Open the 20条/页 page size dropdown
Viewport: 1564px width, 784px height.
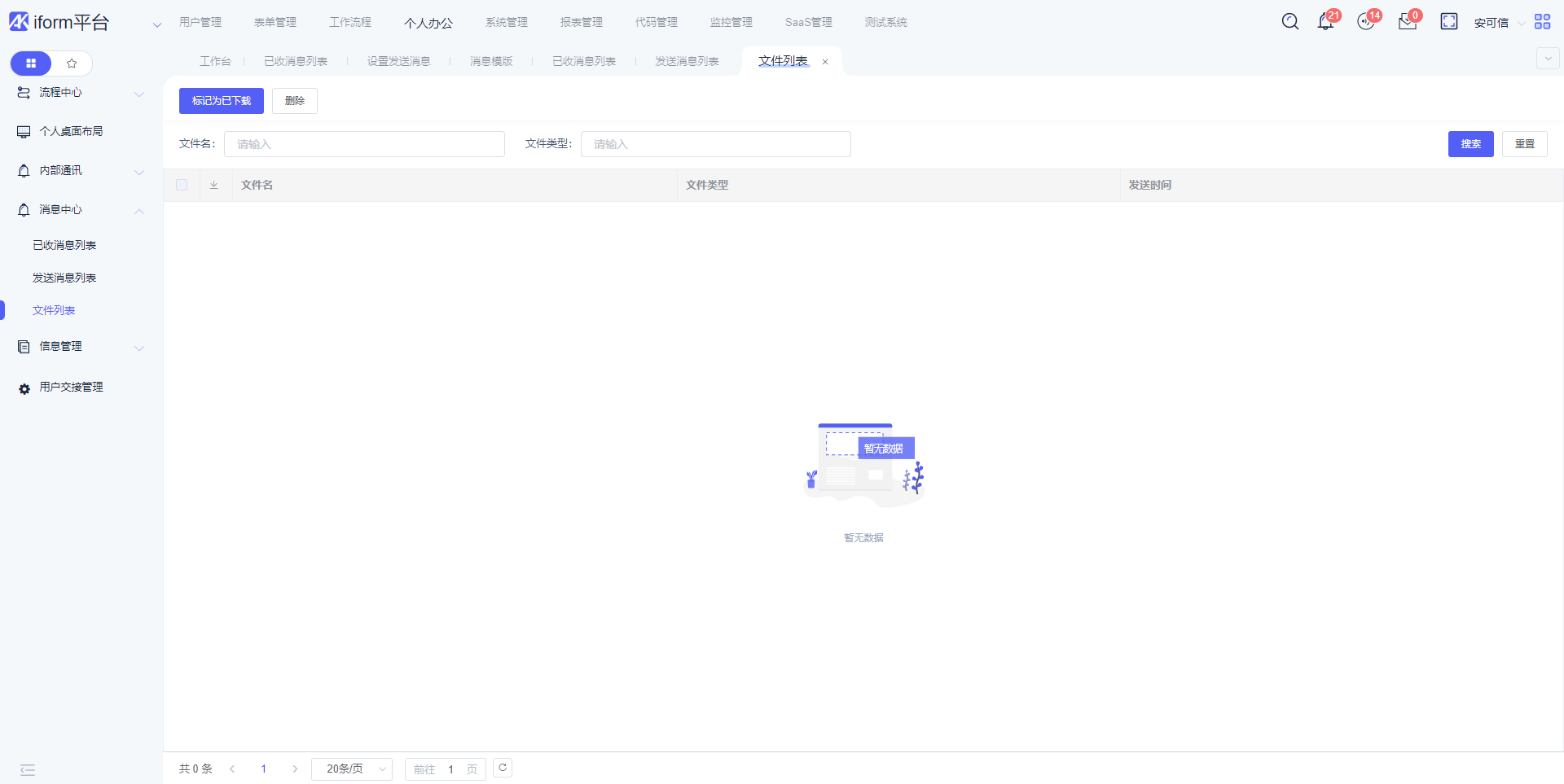click(x=352, y=769)
